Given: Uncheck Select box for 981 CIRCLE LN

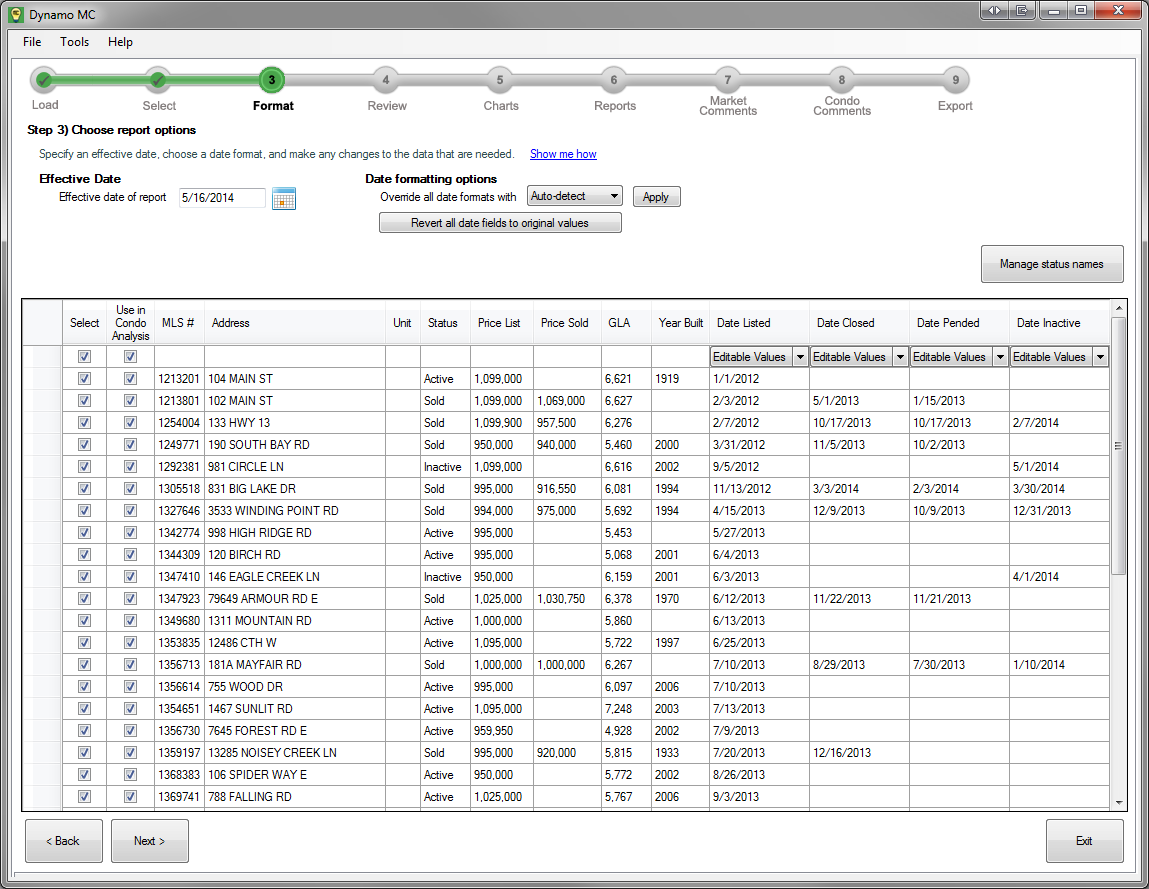Looking at the screenshot, I should coord(84,467).
